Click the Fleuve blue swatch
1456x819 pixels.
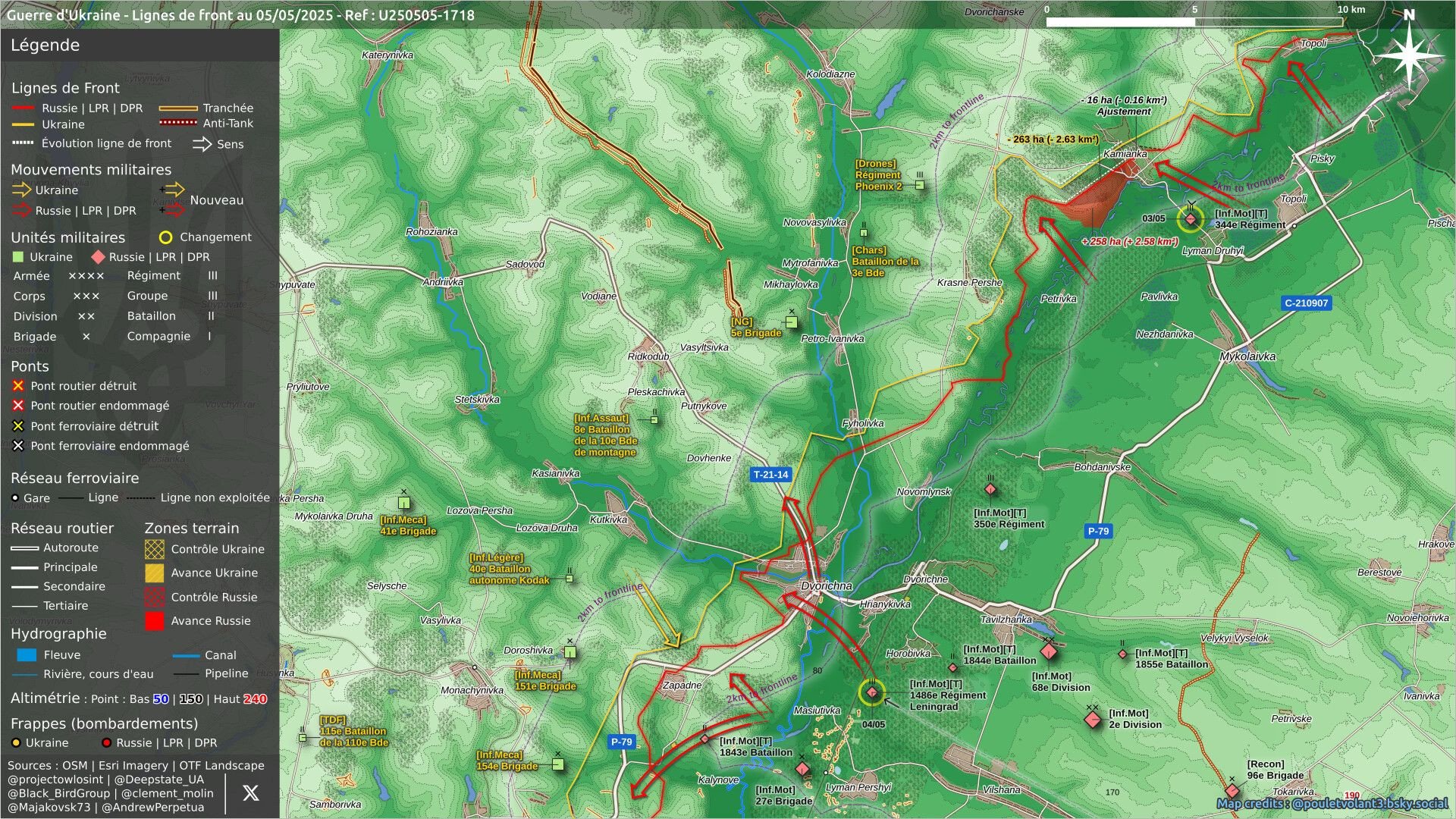click(x=27, y=655)
